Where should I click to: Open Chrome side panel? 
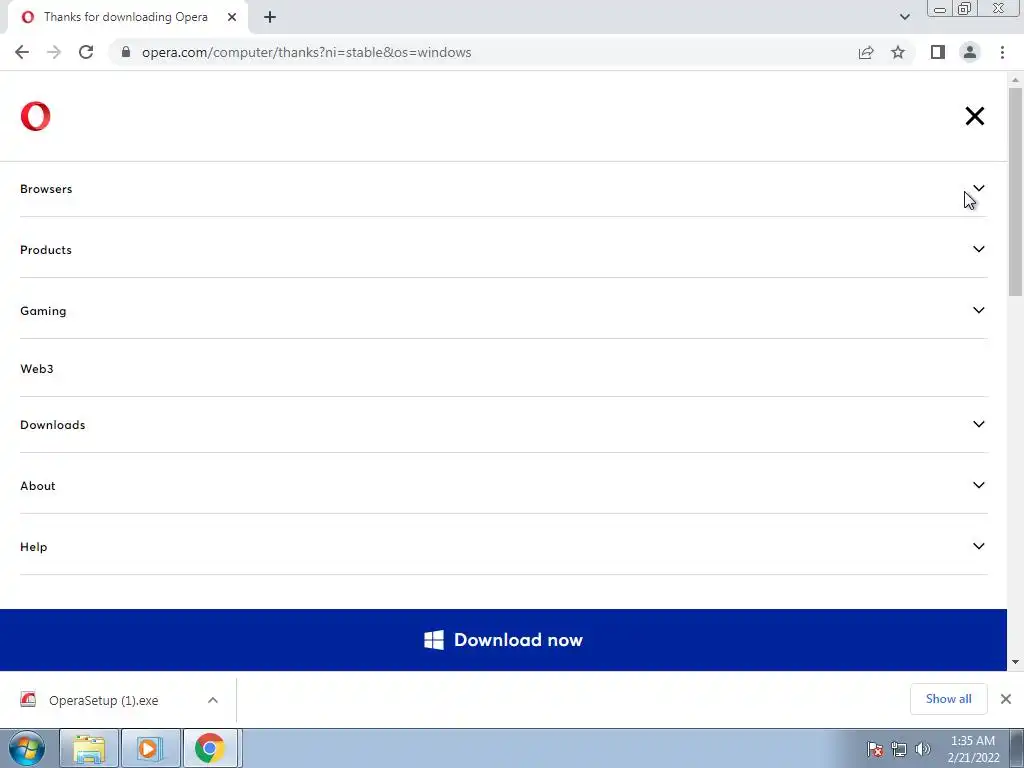[938, 52]
